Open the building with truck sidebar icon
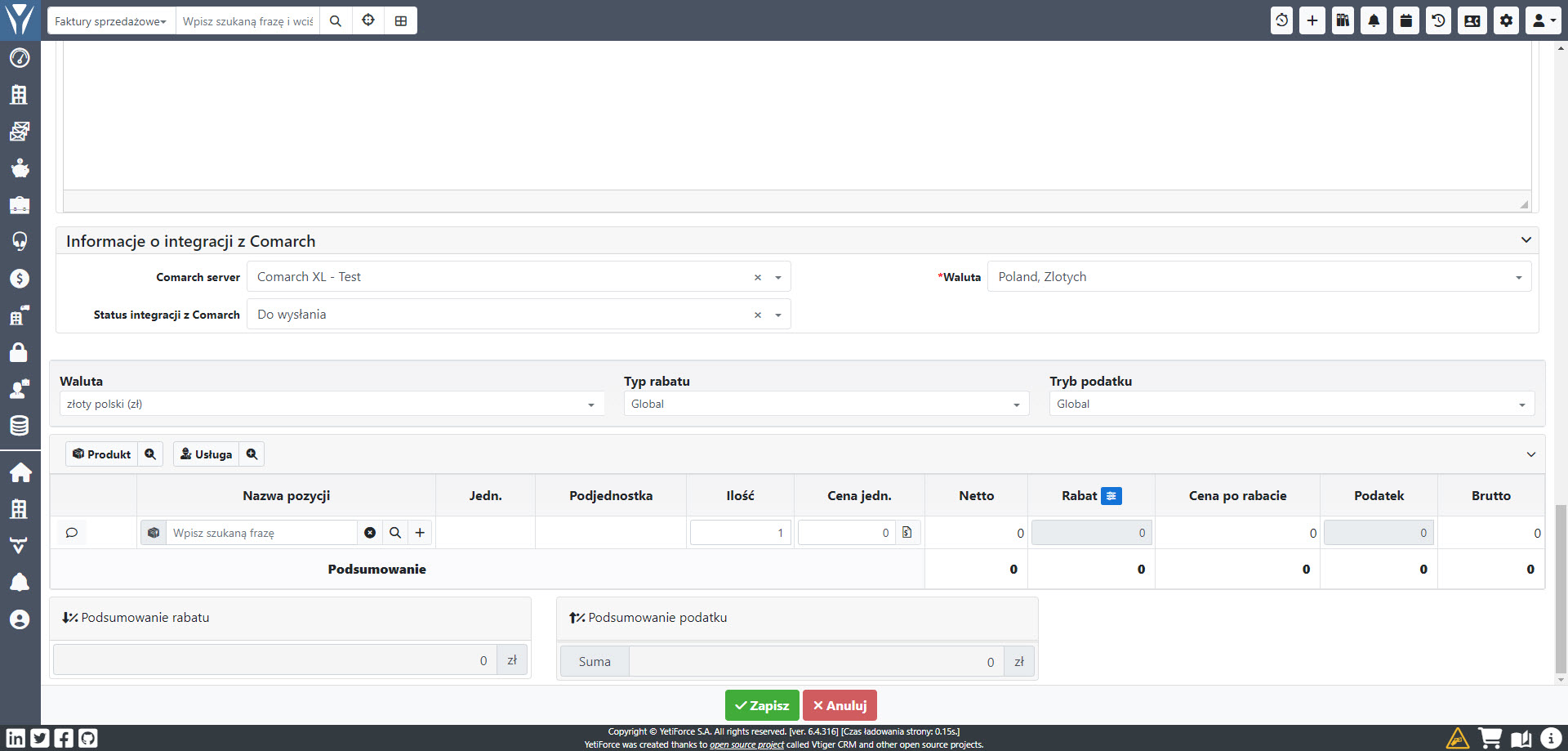Image resolution: width=1568 pixels, height=751 pixels. pyautogui.click(x=20, y=315)
